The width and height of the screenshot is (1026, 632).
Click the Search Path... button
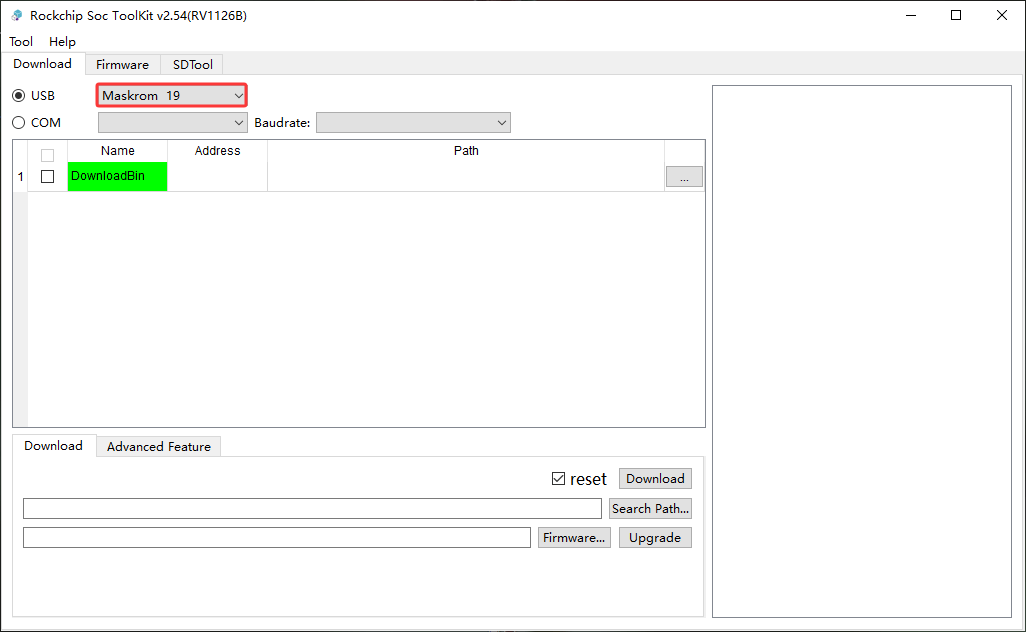pyautogui.click(x=650, y=508)
